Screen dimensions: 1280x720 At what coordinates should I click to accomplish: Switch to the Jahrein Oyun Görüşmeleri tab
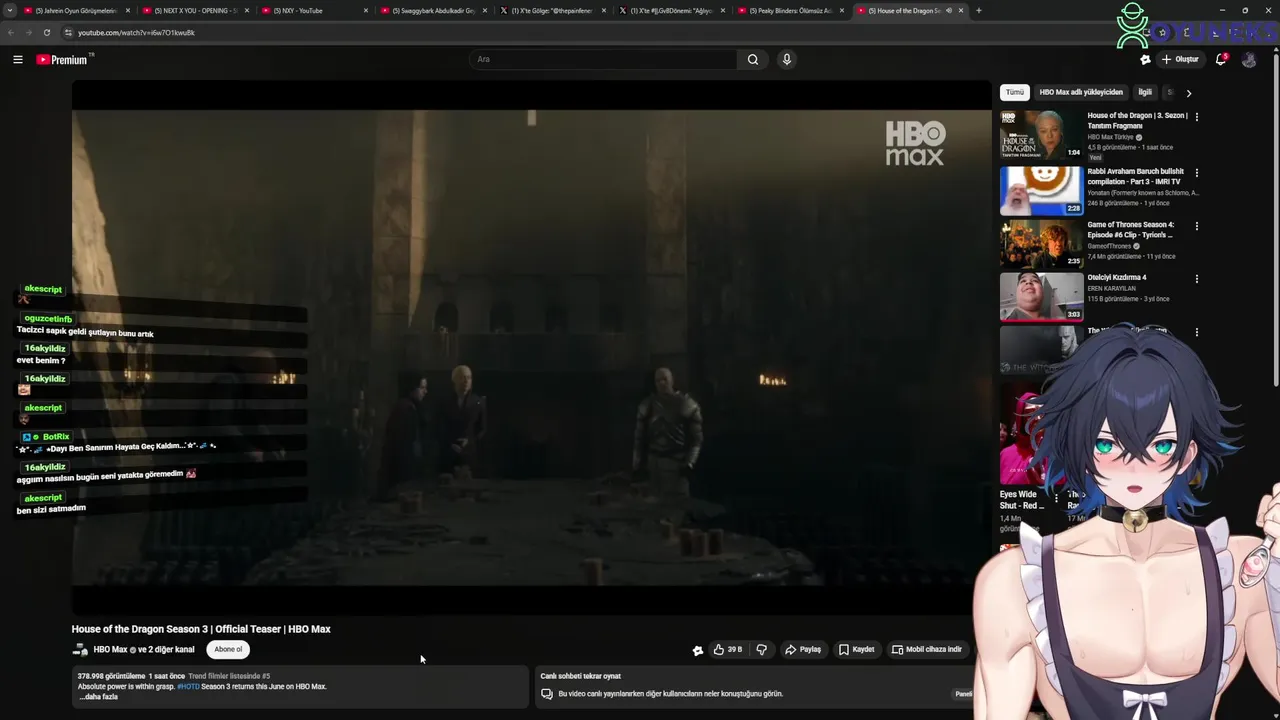tap(75, 11)
